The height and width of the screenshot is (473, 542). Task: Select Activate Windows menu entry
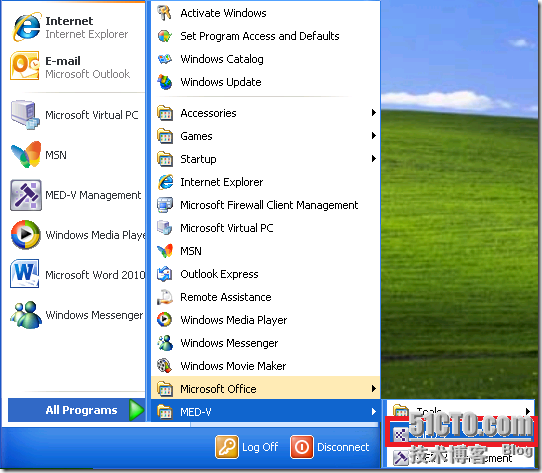265,13
